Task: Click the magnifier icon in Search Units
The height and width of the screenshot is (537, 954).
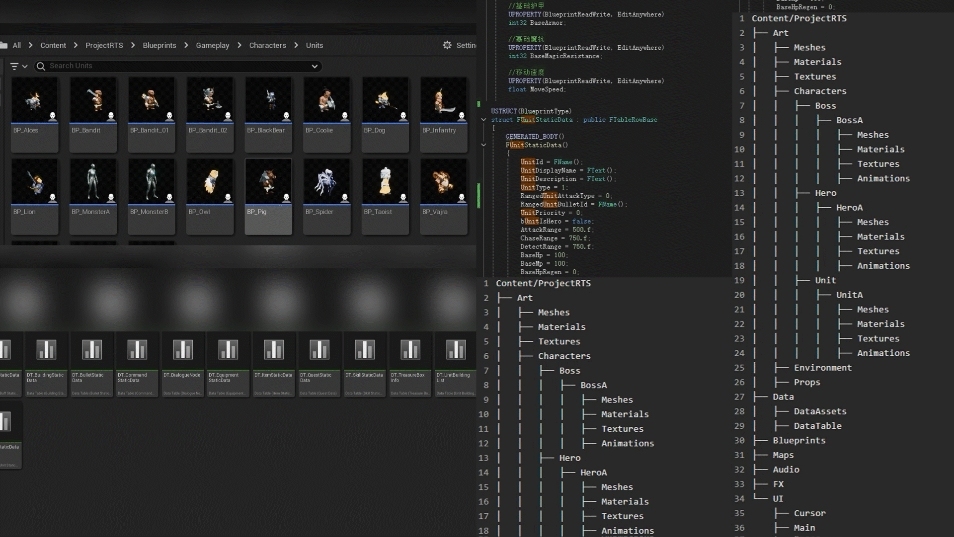Action: tap(41, 66)
